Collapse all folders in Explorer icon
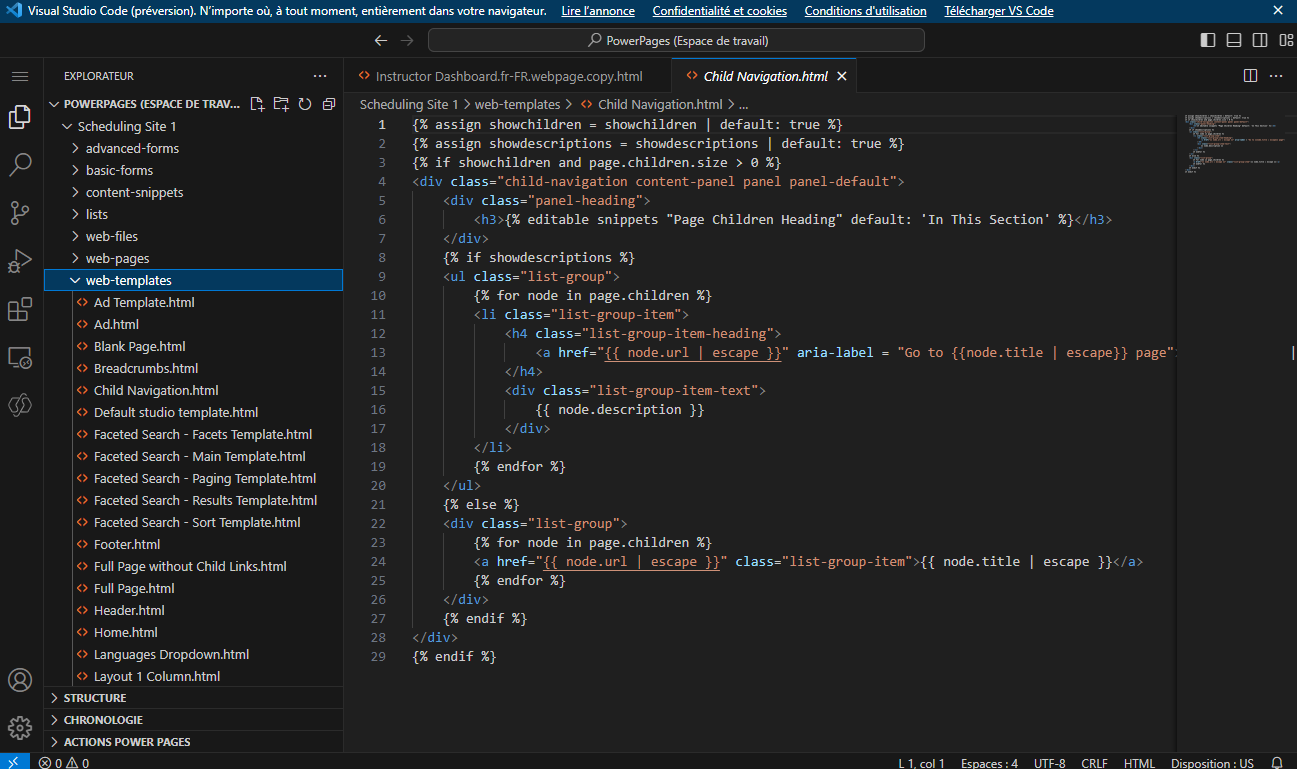Screen dimensions: 1297x769 click(x=328, y=103)
